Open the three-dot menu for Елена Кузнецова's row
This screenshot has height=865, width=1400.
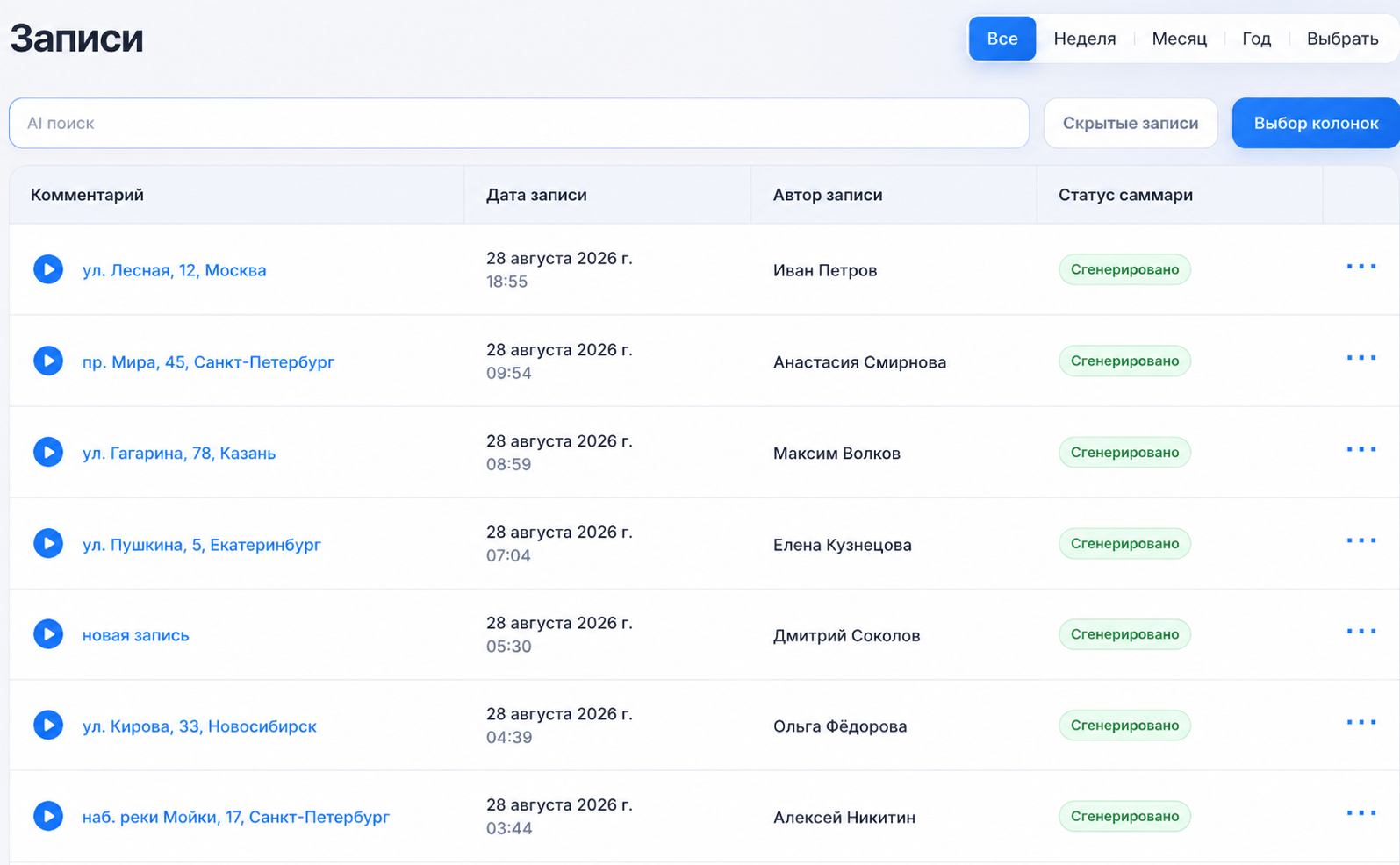(x=1361, y=540)
